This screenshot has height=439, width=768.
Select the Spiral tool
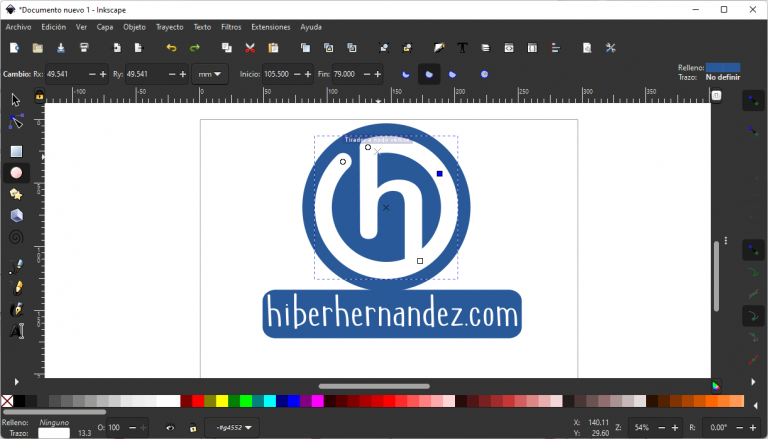pos(16,237)
